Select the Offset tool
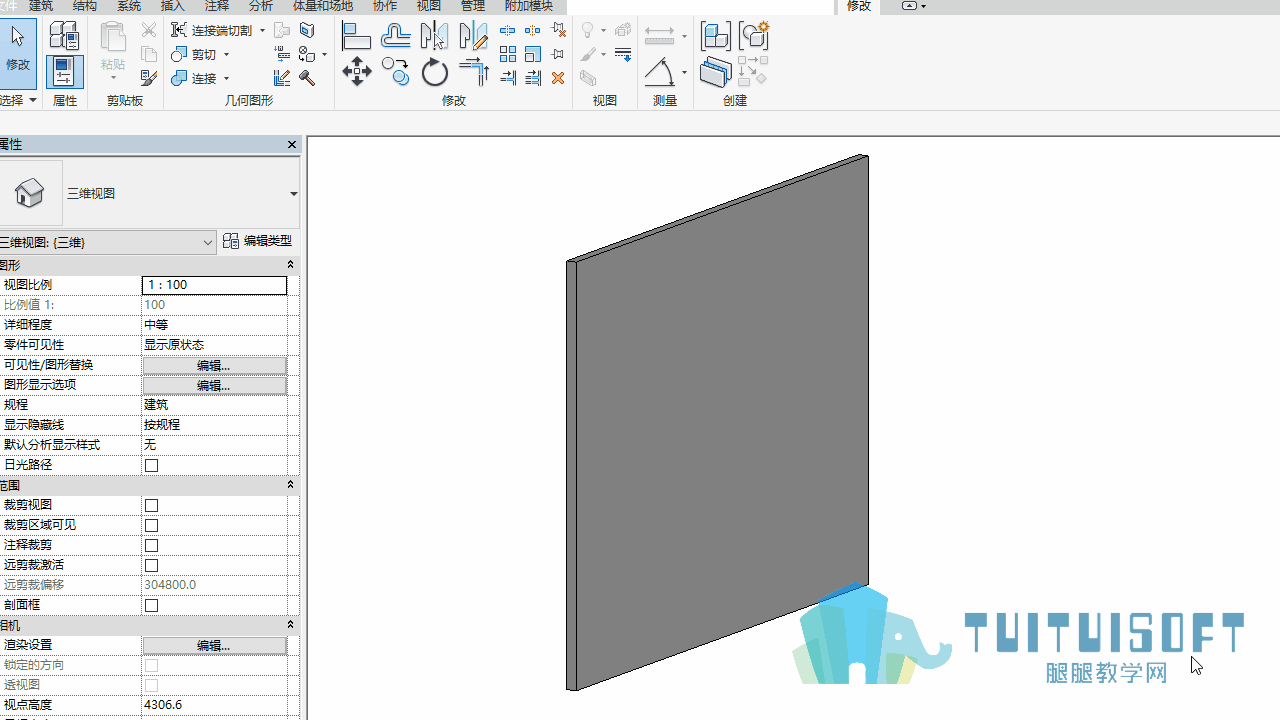1280x720 pixels. click(396, 36)
